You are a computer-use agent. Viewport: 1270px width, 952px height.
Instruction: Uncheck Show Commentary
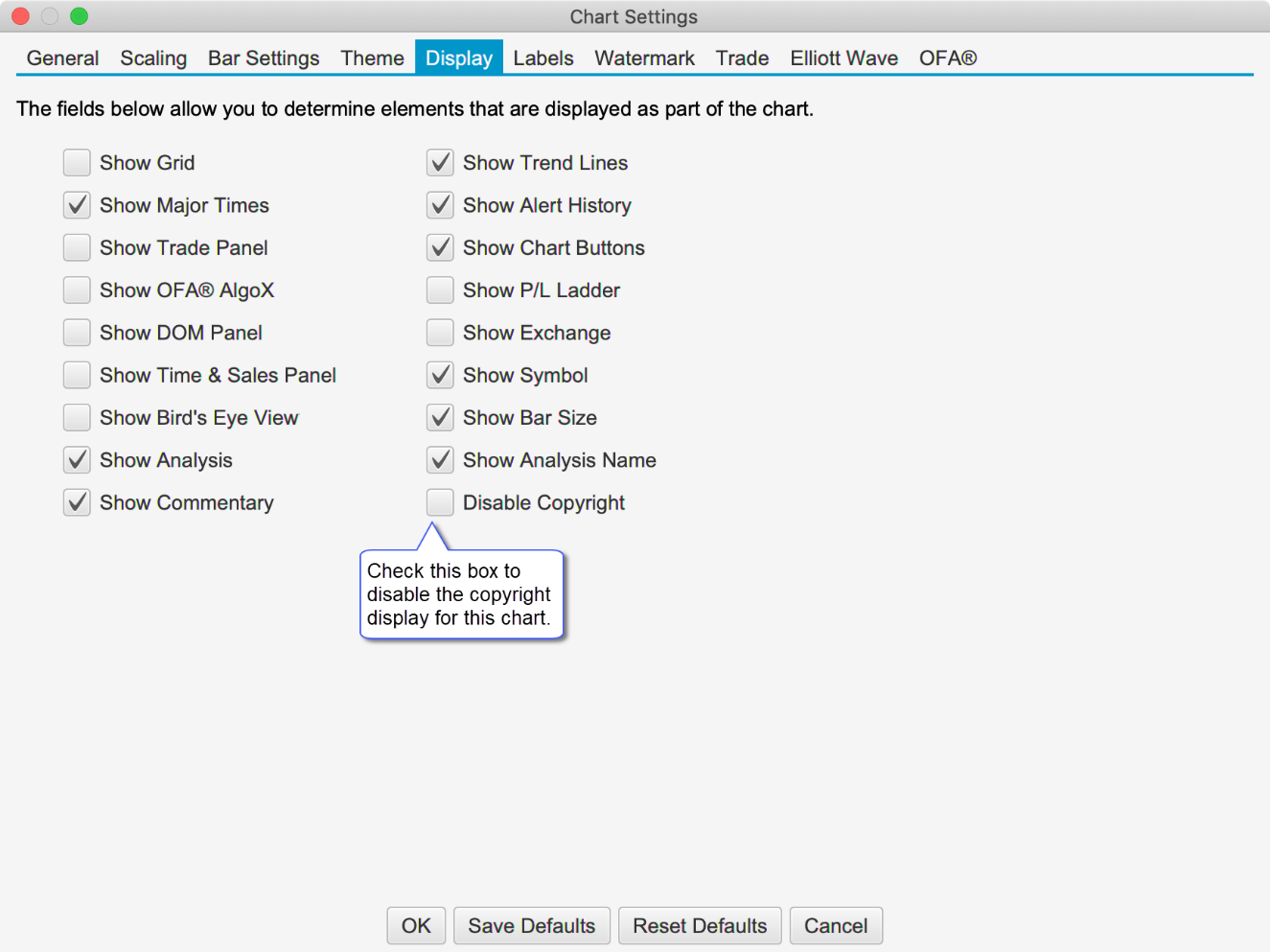tap(77, 502)
